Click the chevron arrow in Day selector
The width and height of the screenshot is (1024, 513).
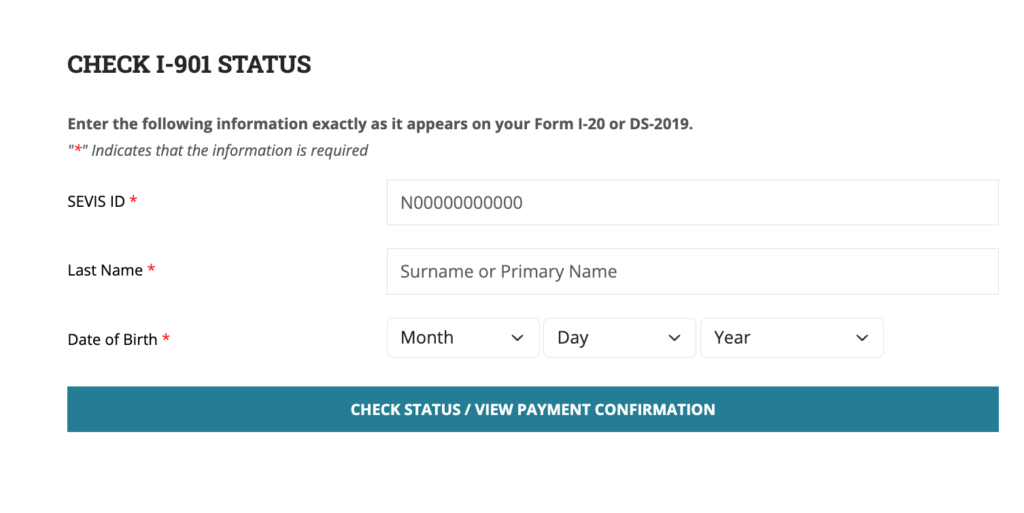(674, 338)
